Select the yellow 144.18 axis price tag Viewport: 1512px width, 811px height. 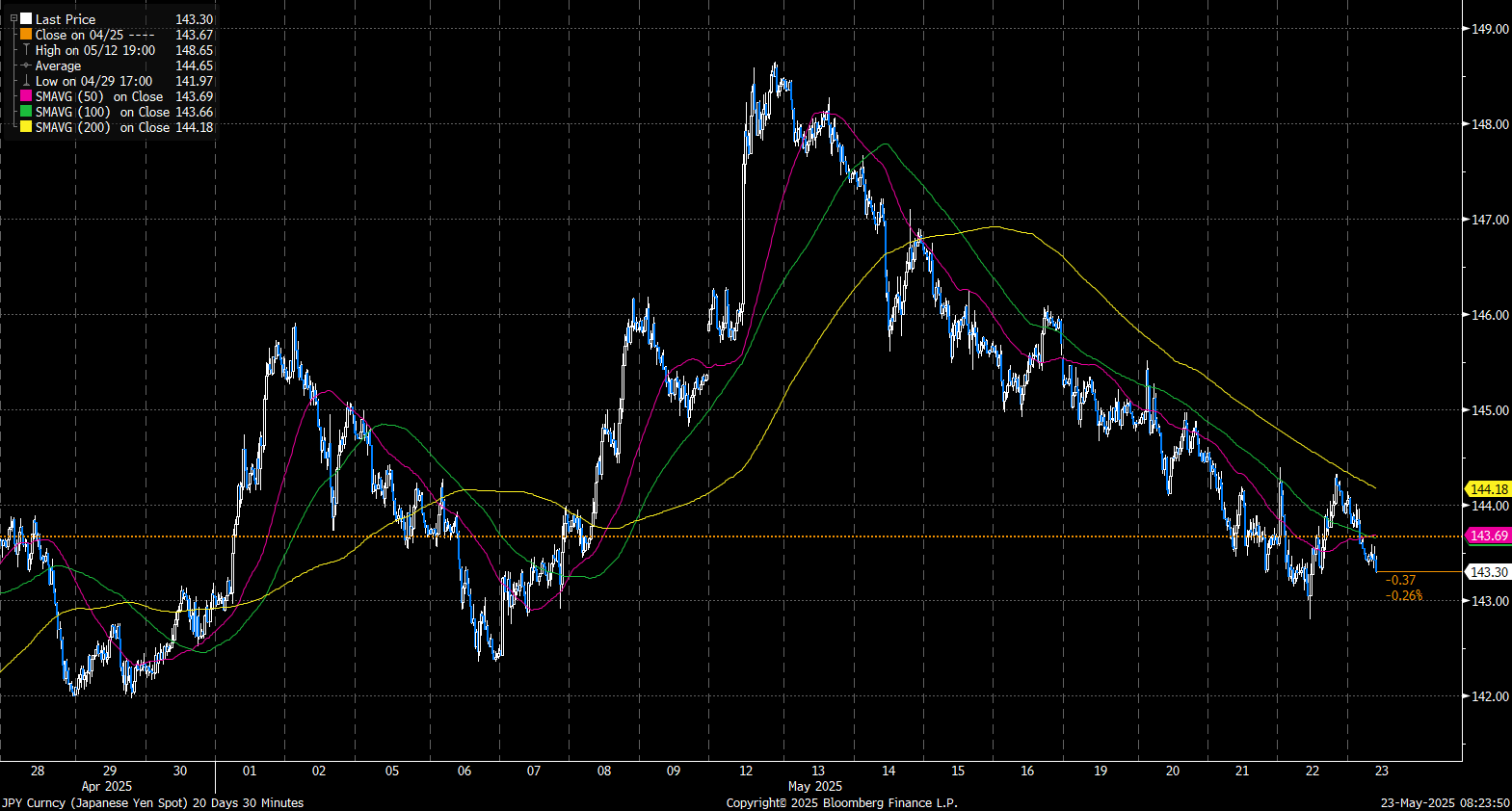(x=1488, y=489)
